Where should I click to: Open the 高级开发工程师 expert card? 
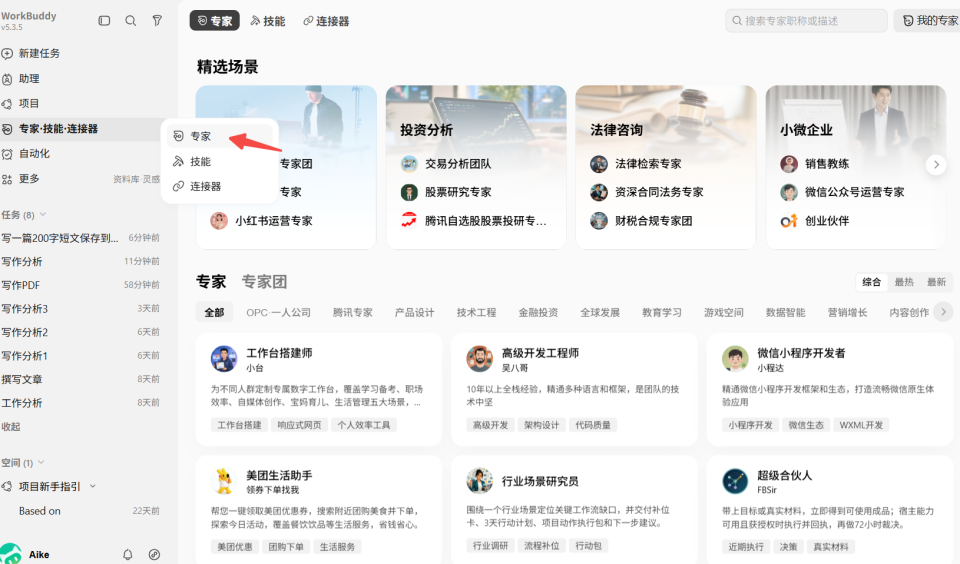tap(574, 389)
